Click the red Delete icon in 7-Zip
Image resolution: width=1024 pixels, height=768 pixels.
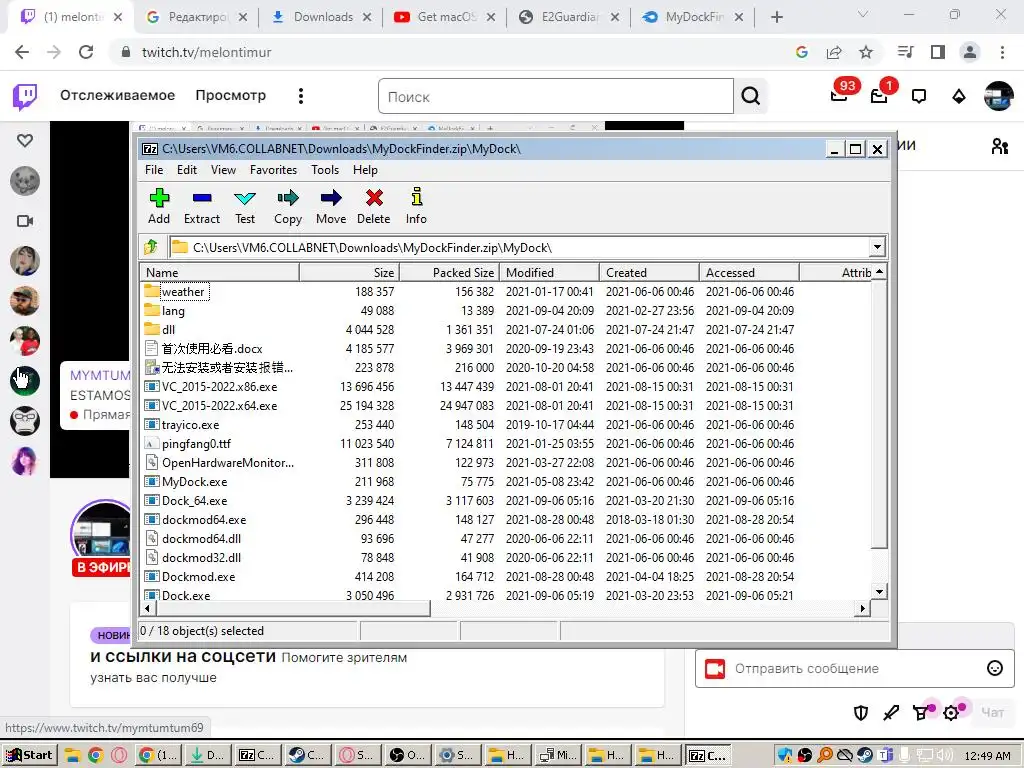tap(374, 206)
